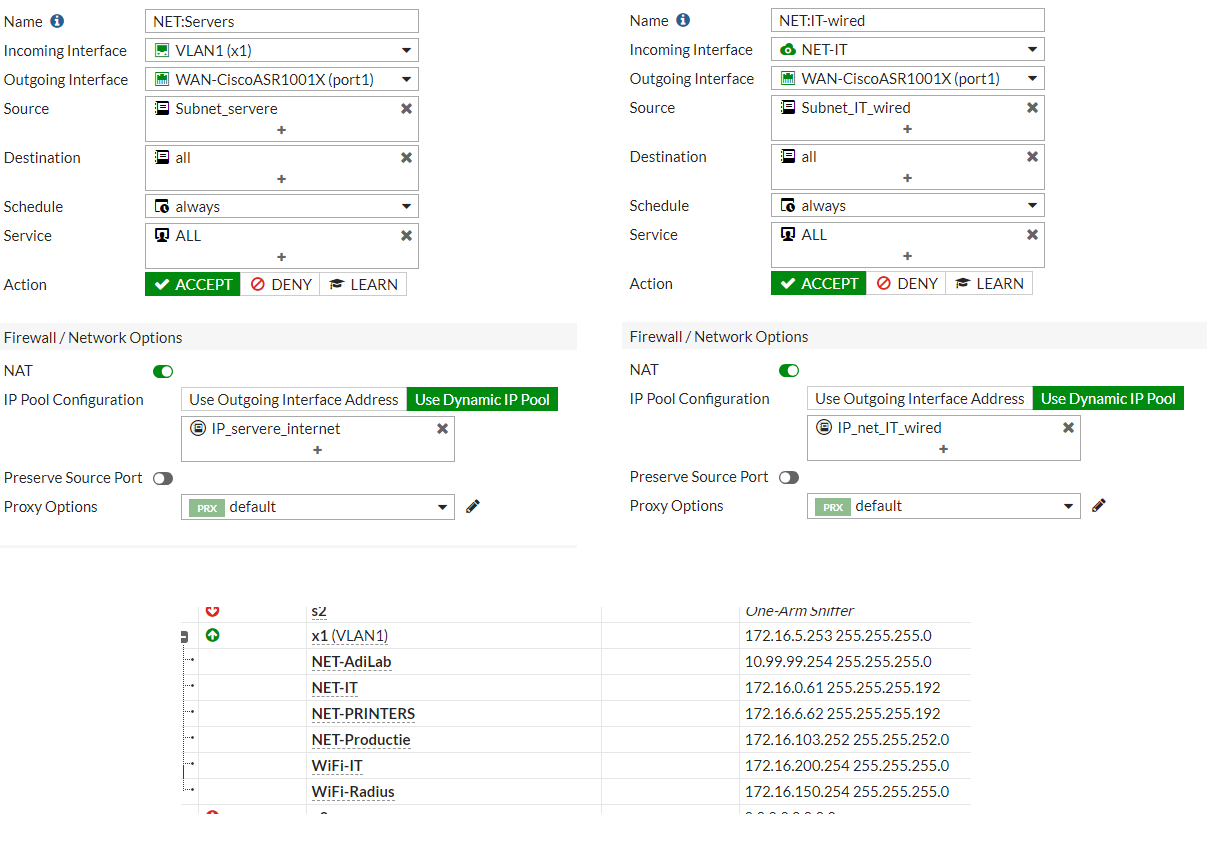Open the Incoming Interface dropdown showing VLAN1 (x1)
This screenshot has width=1218, height=868.
(281, 49)
